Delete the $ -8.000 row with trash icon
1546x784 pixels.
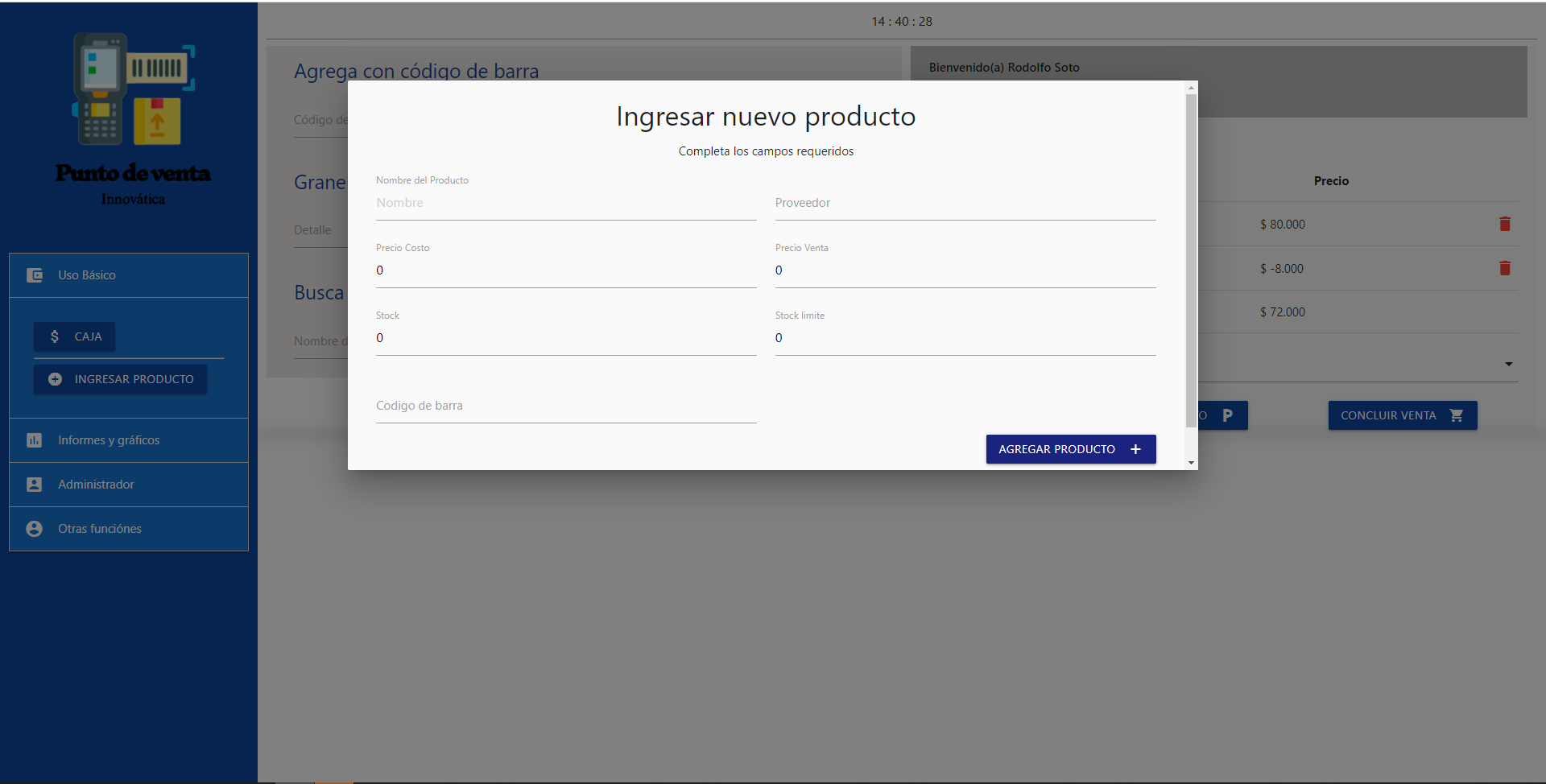pyautogui.click(x=1504, y=268)
